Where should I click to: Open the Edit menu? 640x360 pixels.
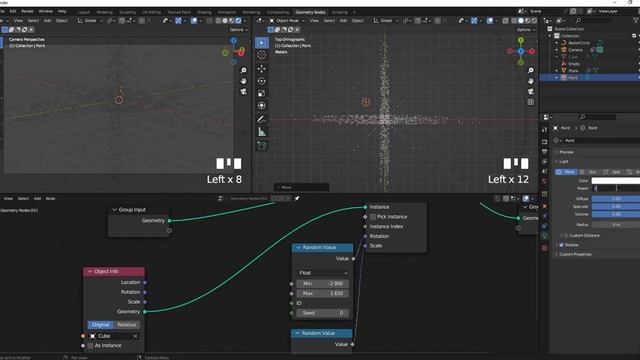(13, 11)
